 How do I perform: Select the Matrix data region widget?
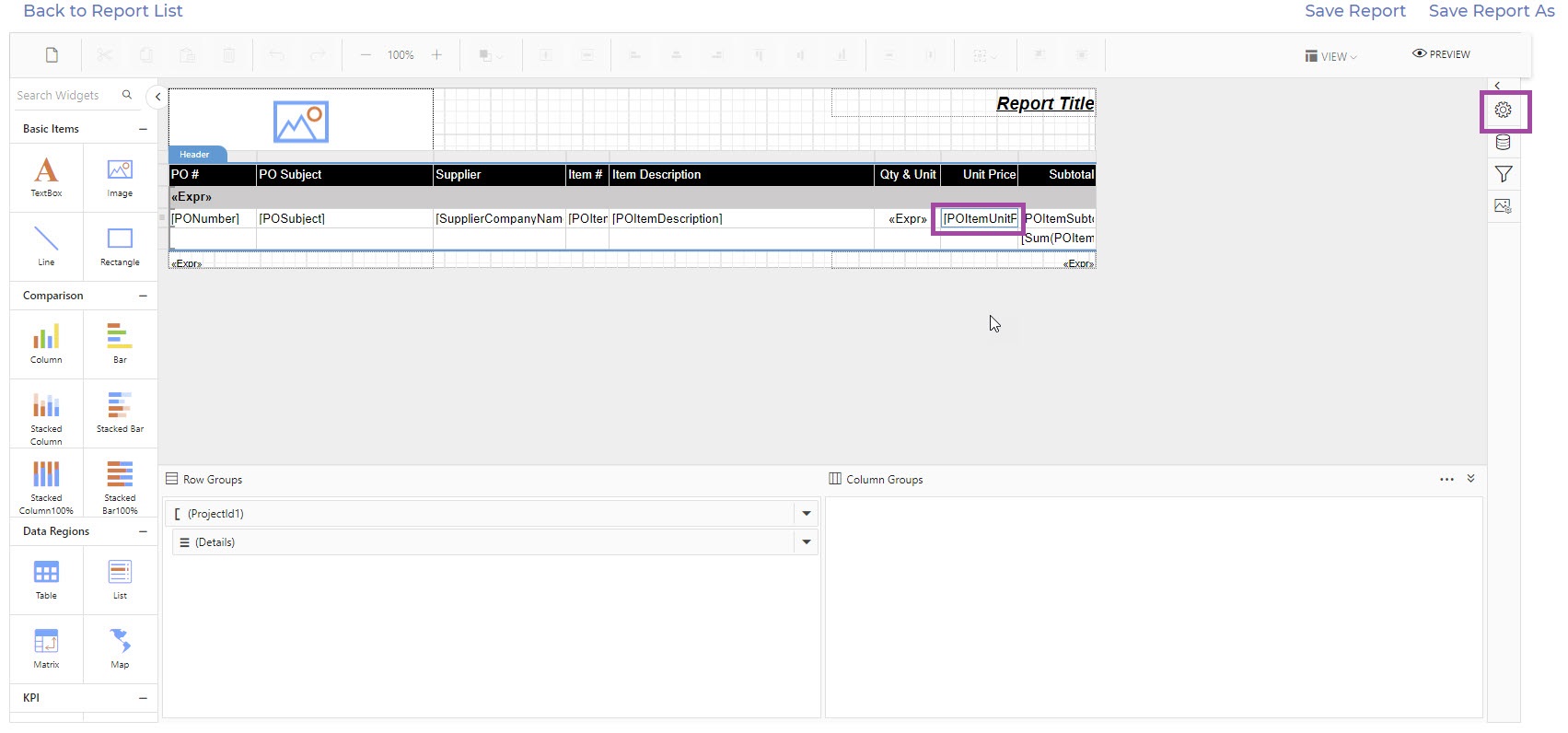[46, 648]
